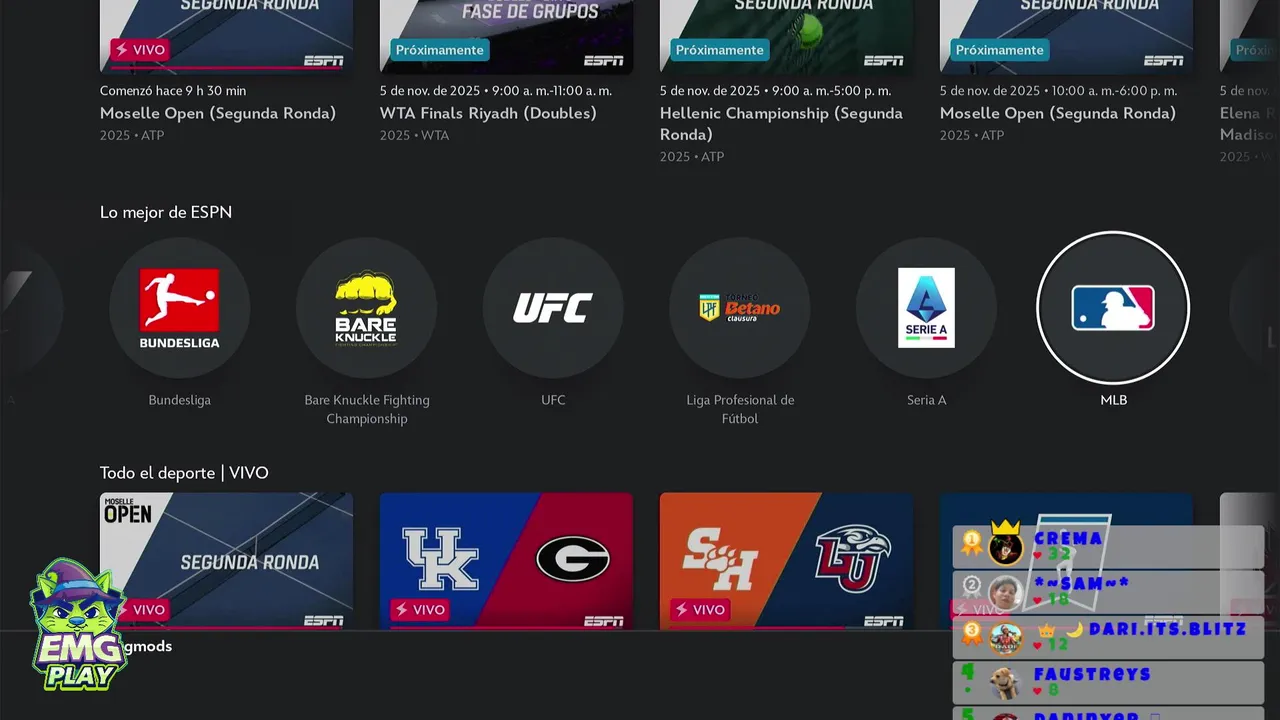Click the 'WTA Finals Riyadh (Doubles)' title
Screen dimensions: 1280x720
coord(488,113)
